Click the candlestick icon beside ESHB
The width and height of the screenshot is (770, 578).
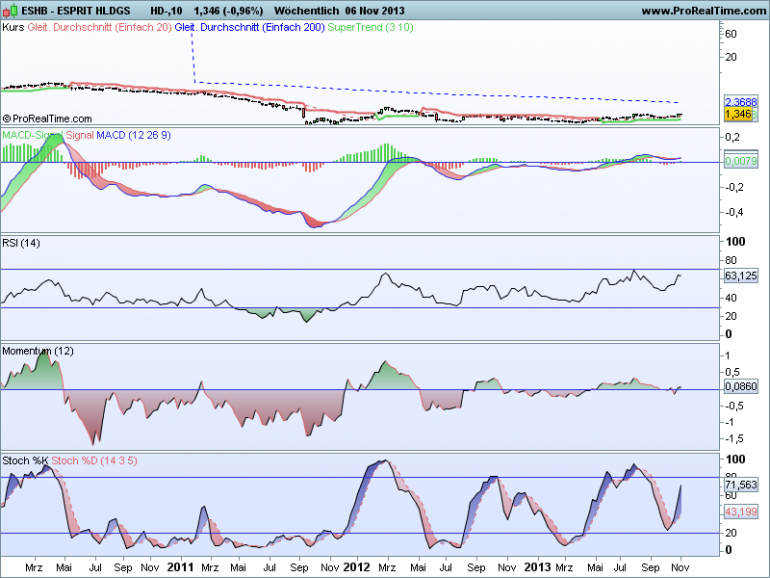(x=11, y=10)
